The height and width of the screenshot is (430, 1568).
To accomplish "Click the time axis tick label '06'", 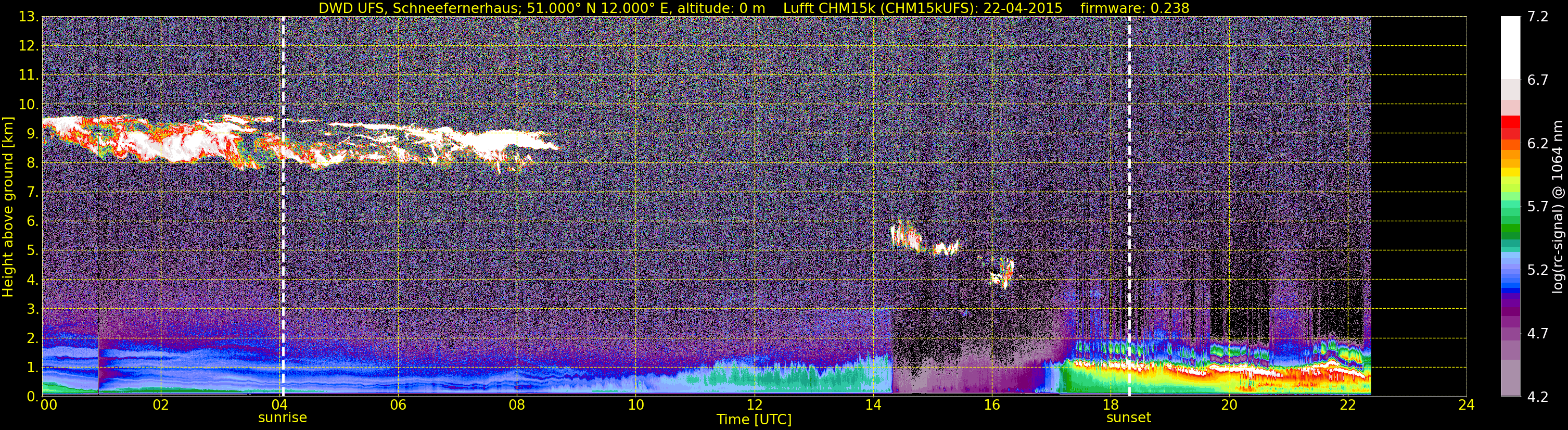I will [x=398, y=405].
